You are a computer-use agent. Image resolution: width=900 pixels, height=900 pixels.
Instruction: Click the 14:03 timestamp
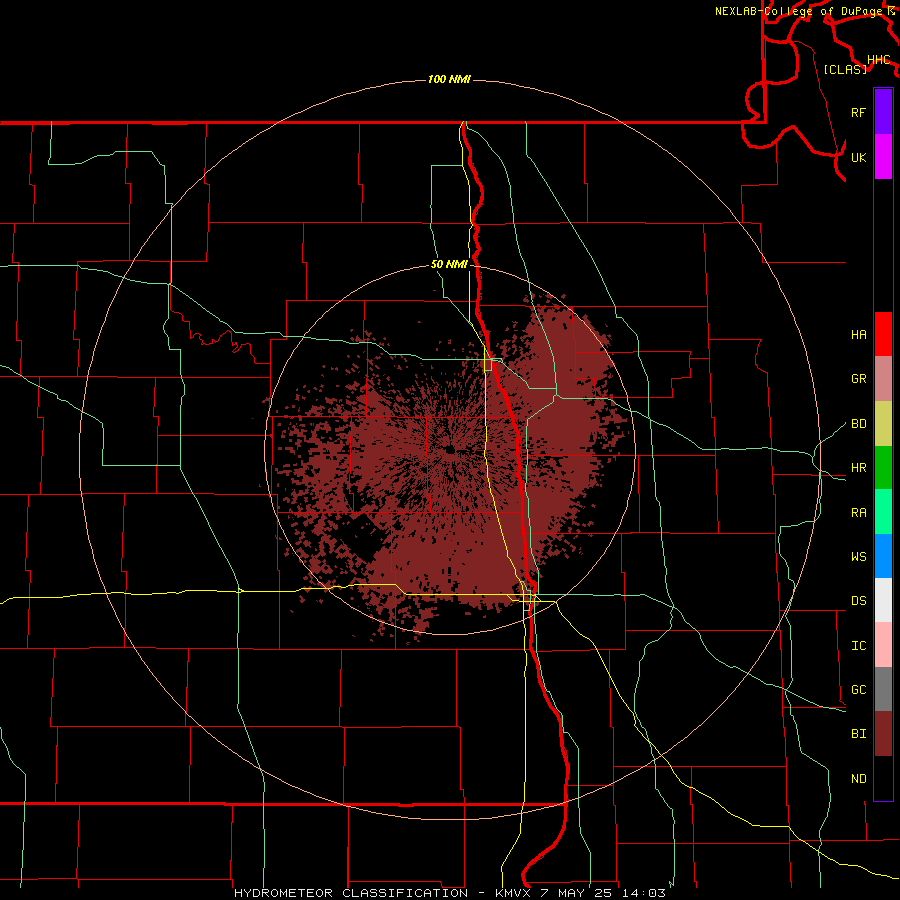pyautogui.click(x=644, y=893)
